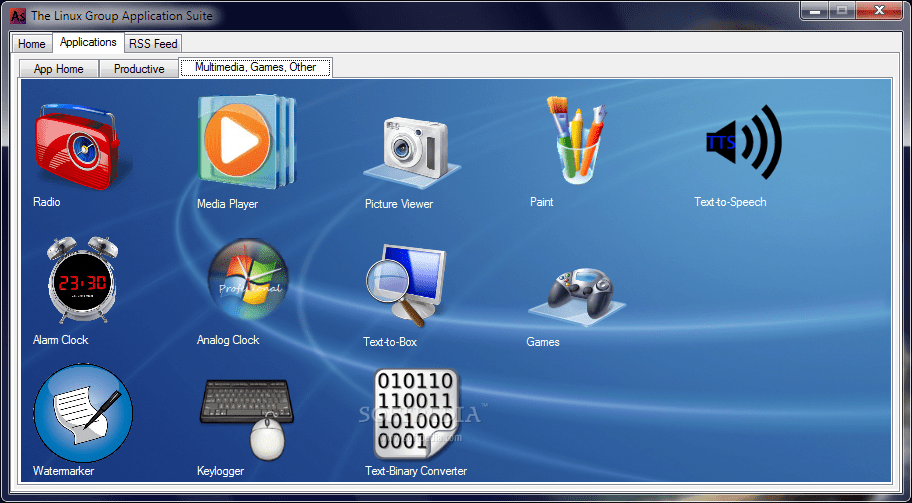Viewport: 912px width, 503px height.
Task: Maximize the Application Suite window
Action: pos(842,11)
